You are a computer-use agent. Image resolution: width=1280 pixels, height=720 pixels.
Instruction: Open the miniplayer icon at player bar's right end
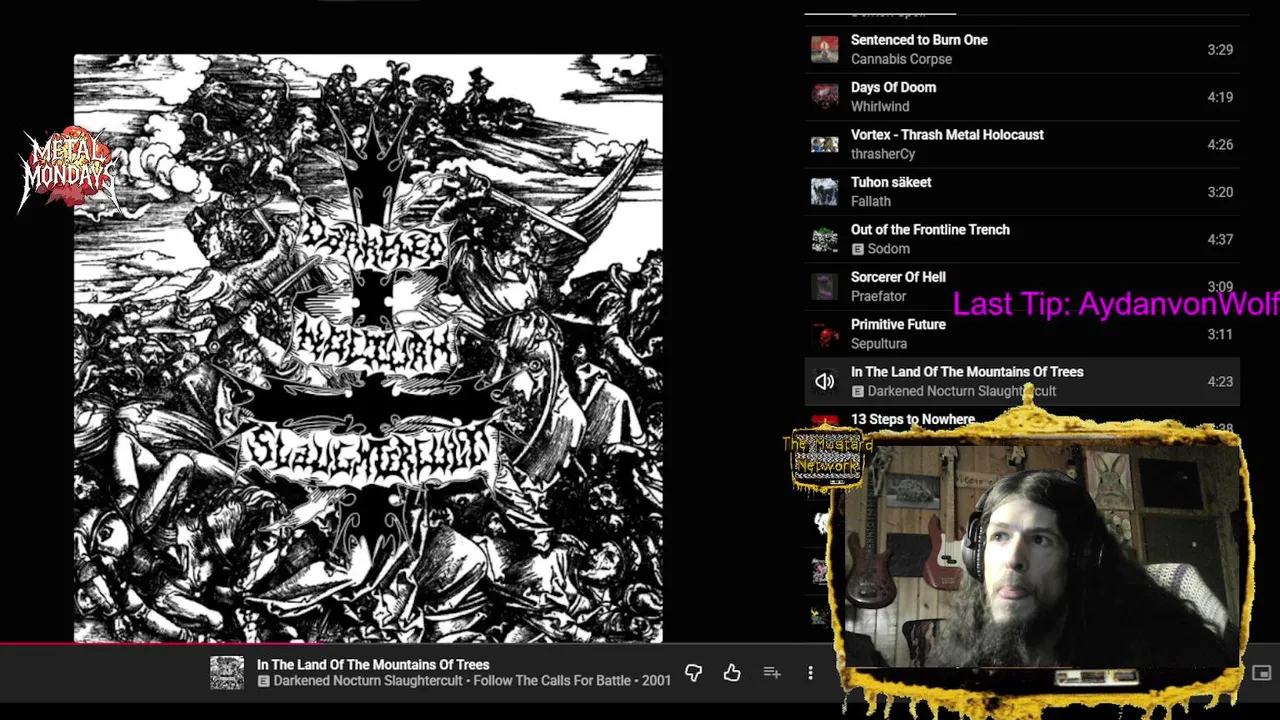[1262, 673]
